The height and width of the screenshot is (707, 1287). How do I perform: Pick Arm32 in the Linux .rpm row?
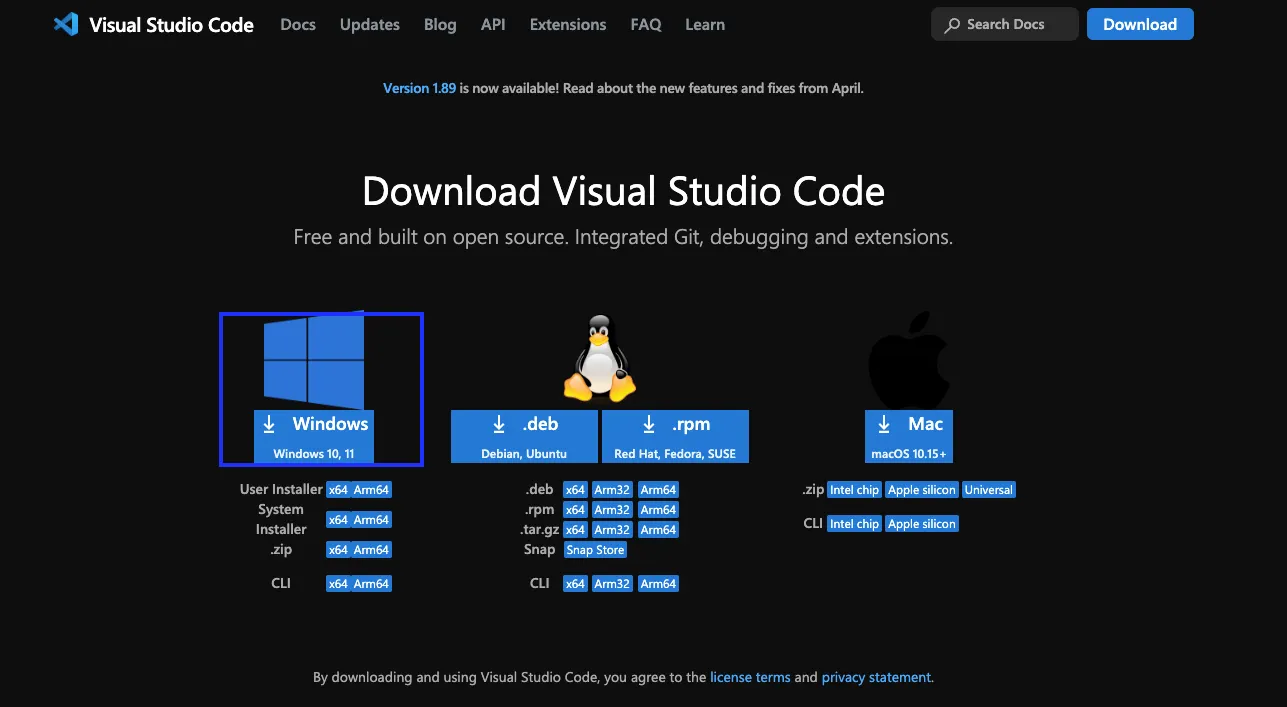612,510
